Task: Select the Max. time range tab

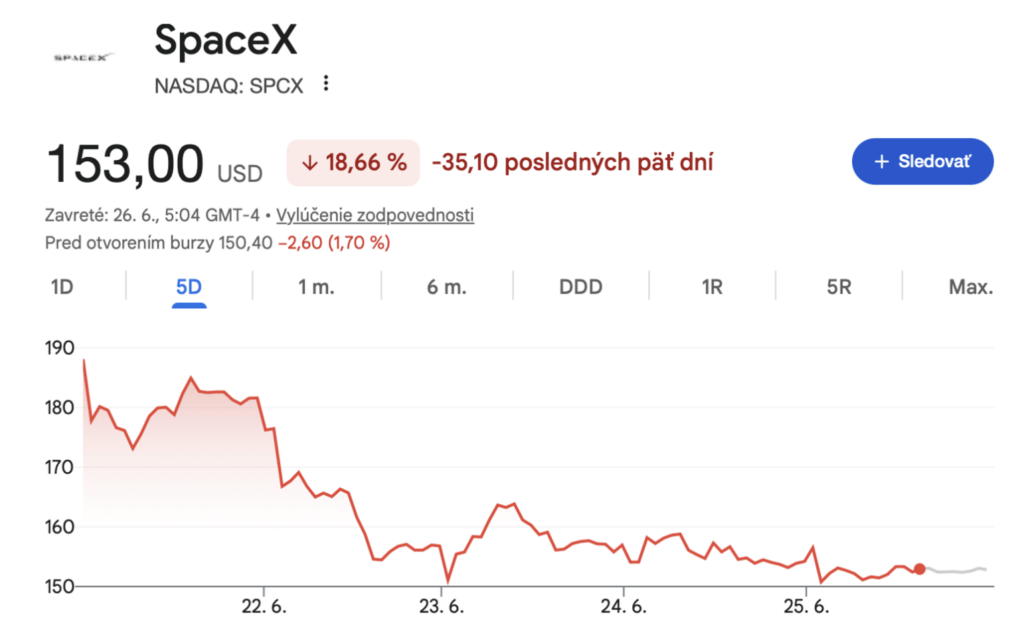Action: 970,287
